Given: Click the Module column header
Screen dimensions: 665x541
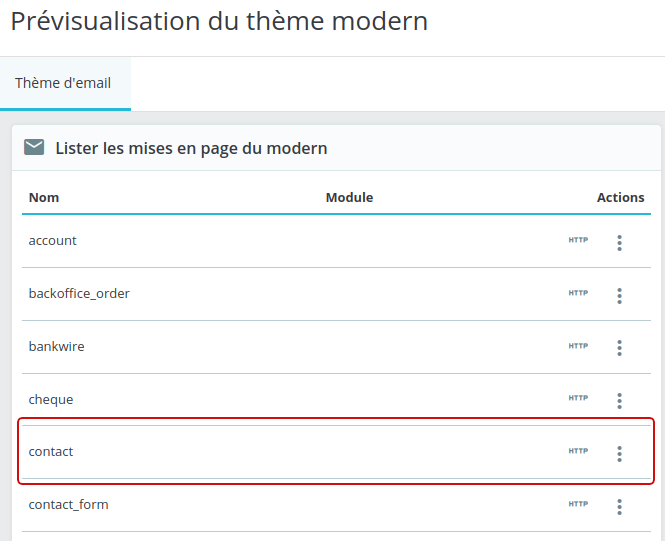Looking at the screenshot, I should point(349,197).
